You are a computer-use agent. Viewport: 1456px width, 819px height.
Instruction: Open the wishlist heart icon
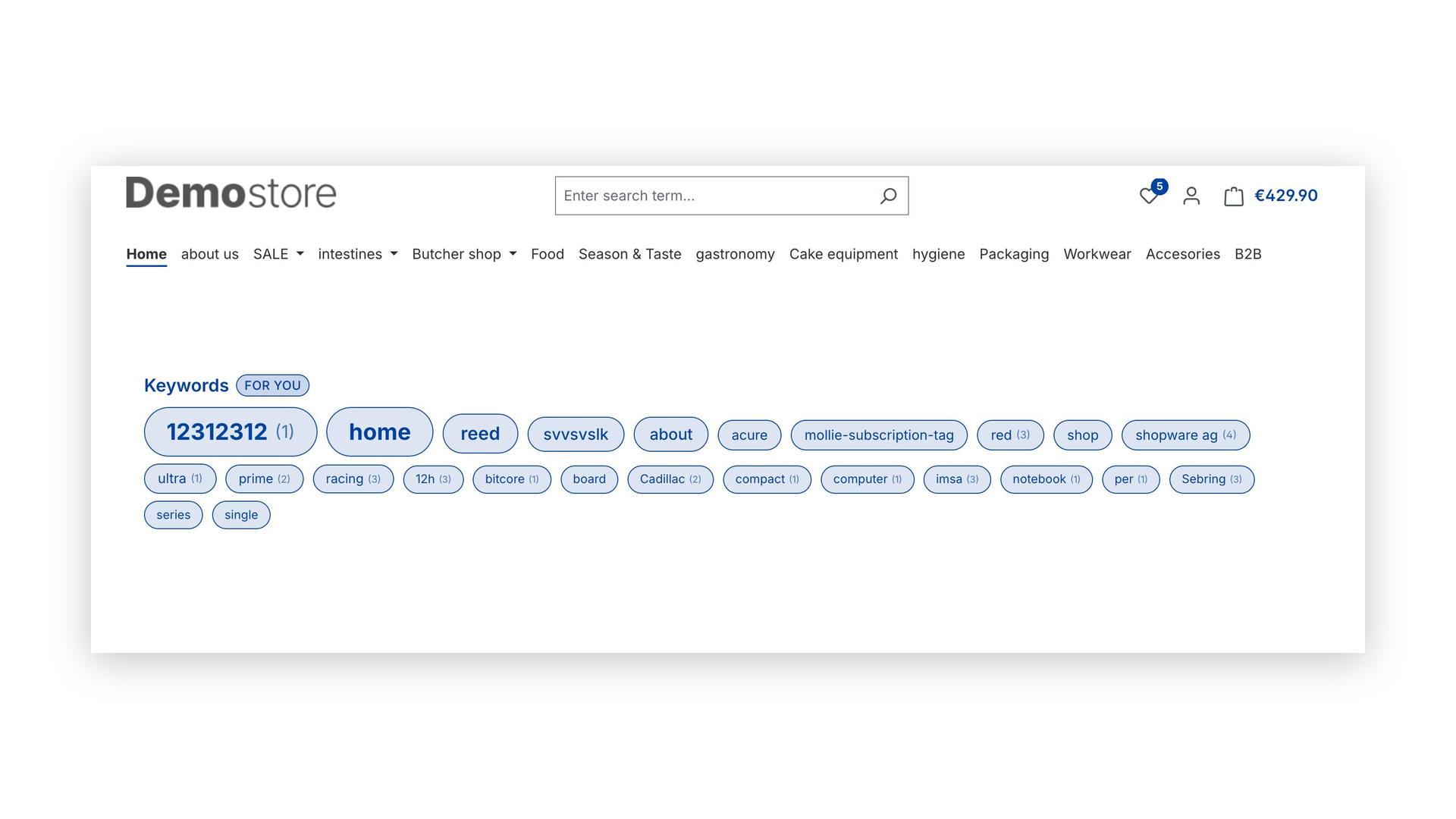tap(1149, 196)
